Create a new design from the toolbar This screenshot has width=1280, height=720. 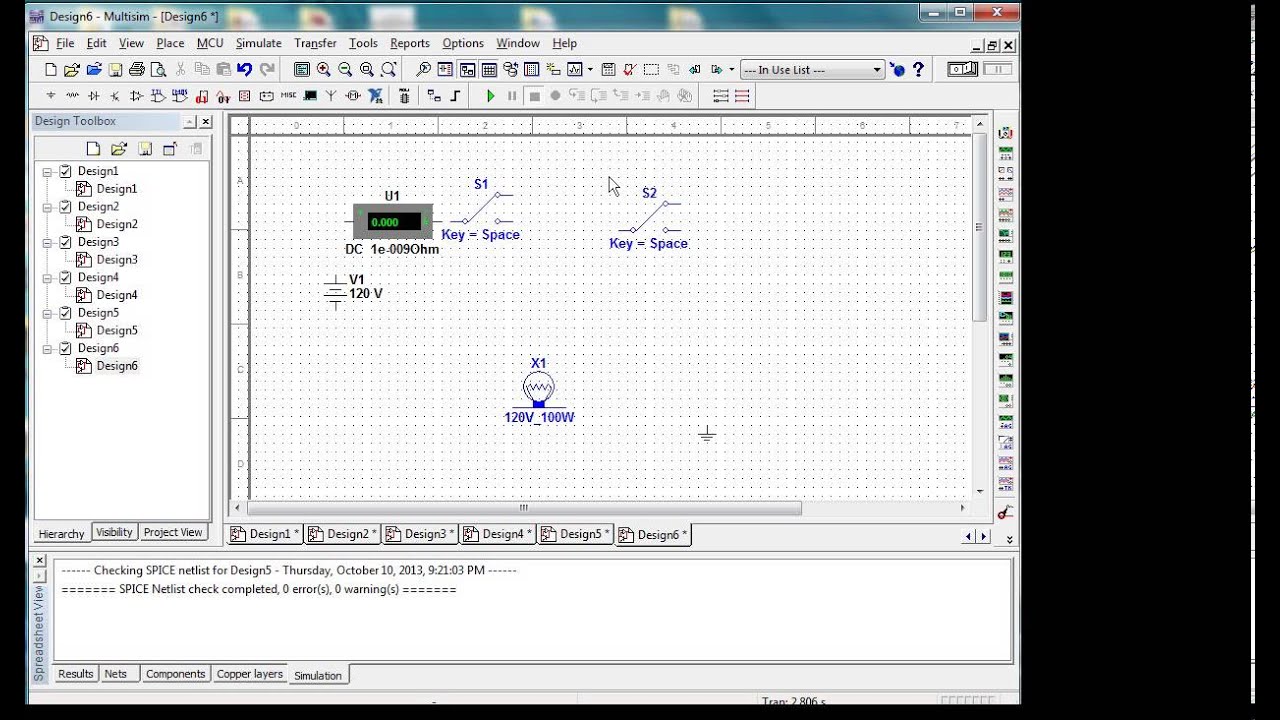(x=51, y=70)
